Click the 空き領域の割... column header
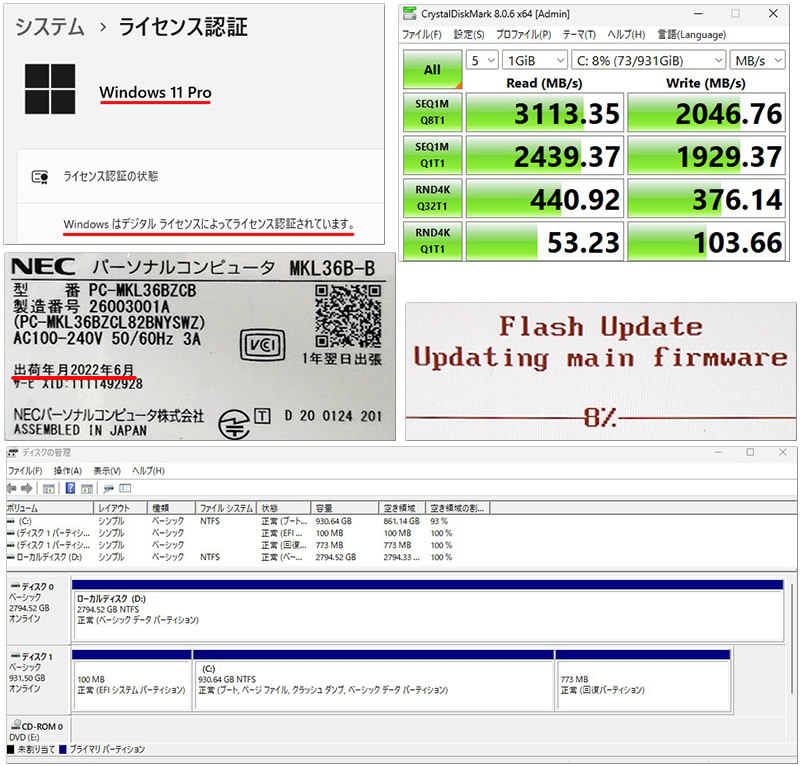 click(x=457, y=508)
